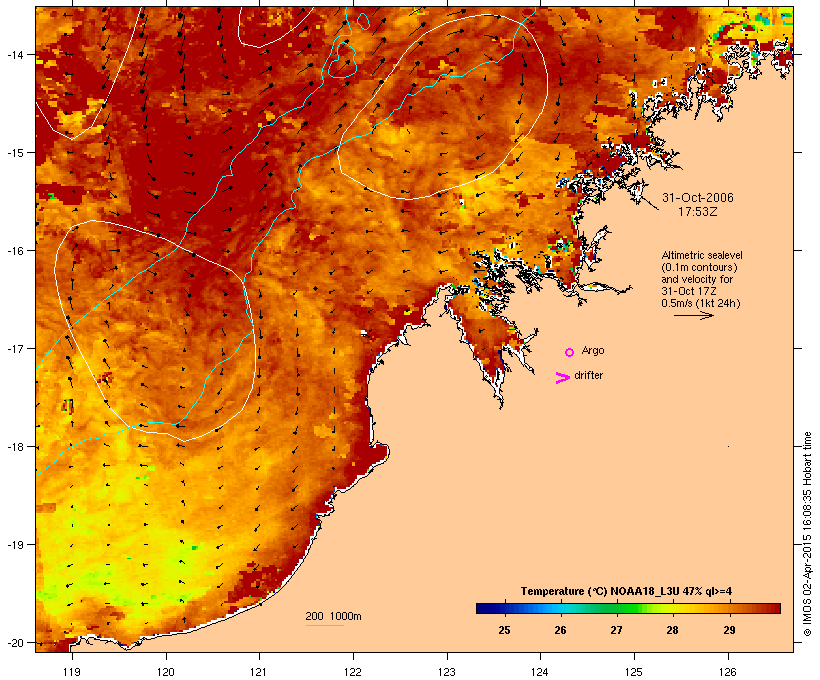Click the 0.5m/s velocity scale arrow
This screenshot has width=820, height=680.
[693, 315]
